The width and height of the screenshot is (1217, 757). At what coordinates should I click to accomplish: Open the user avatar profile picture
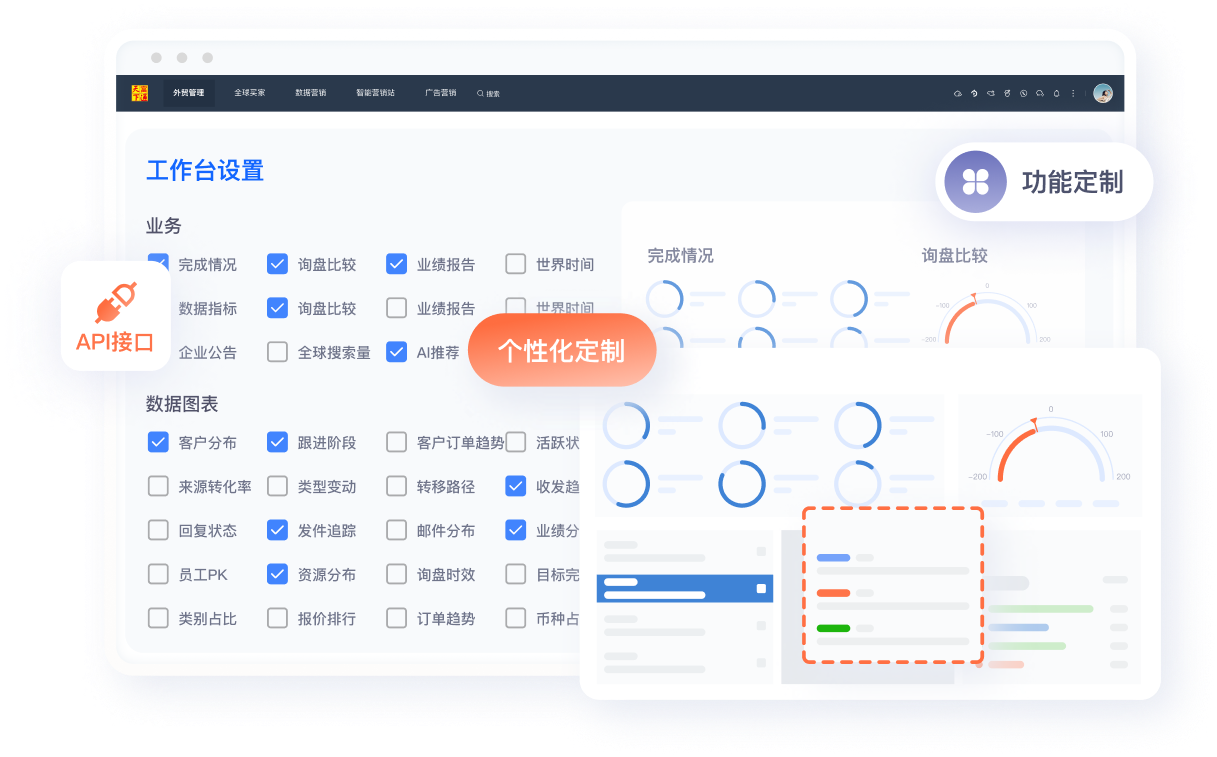(1102, 93)
